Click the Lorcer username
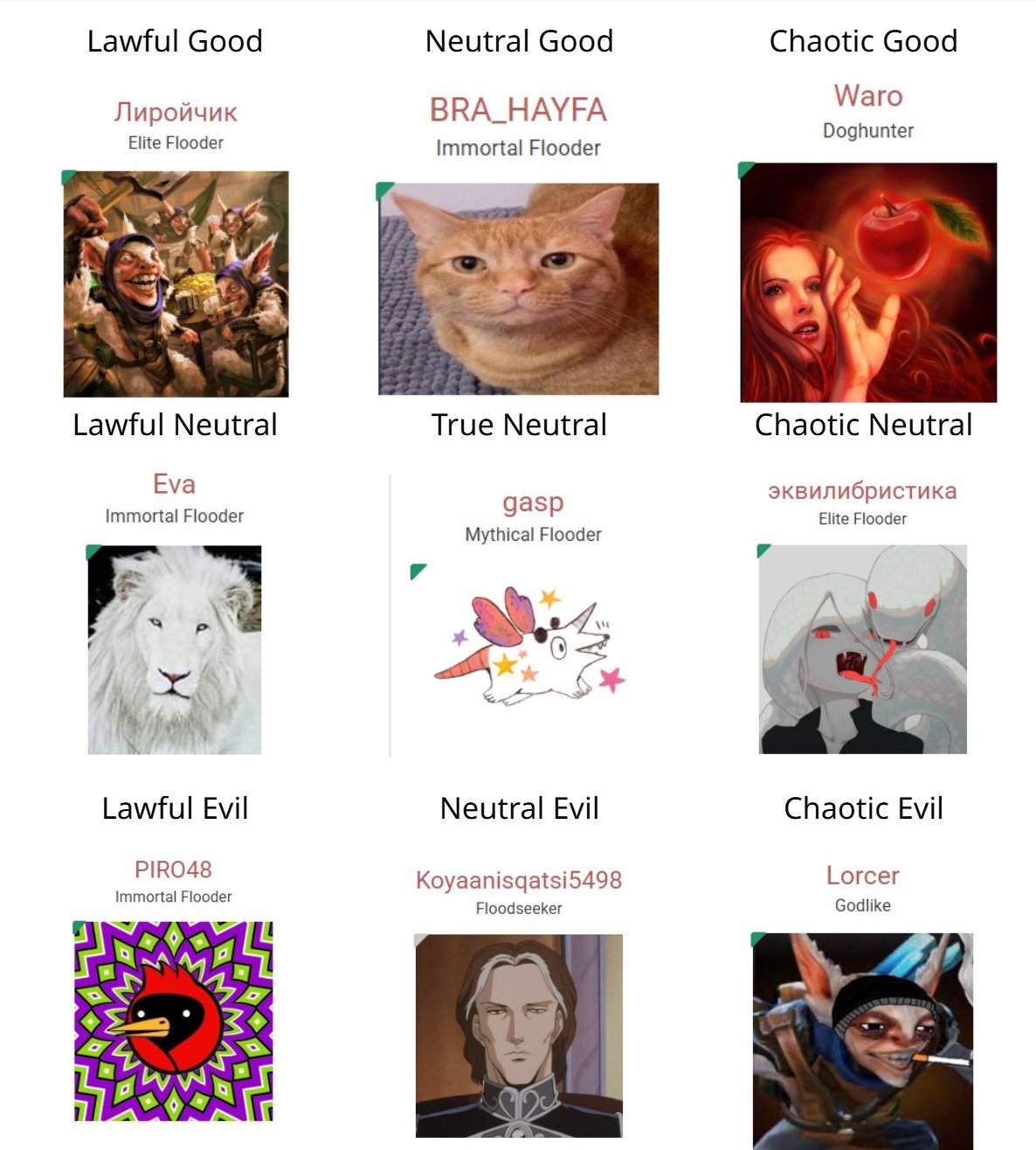Image resolution: width=1036 pixels, height=1150 pixels. pos(862,876)
